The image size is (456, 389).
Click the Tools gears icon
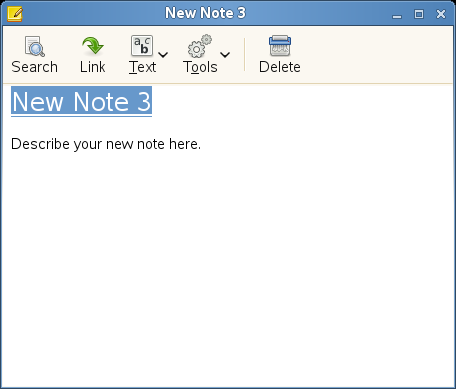tap(200, 46)
